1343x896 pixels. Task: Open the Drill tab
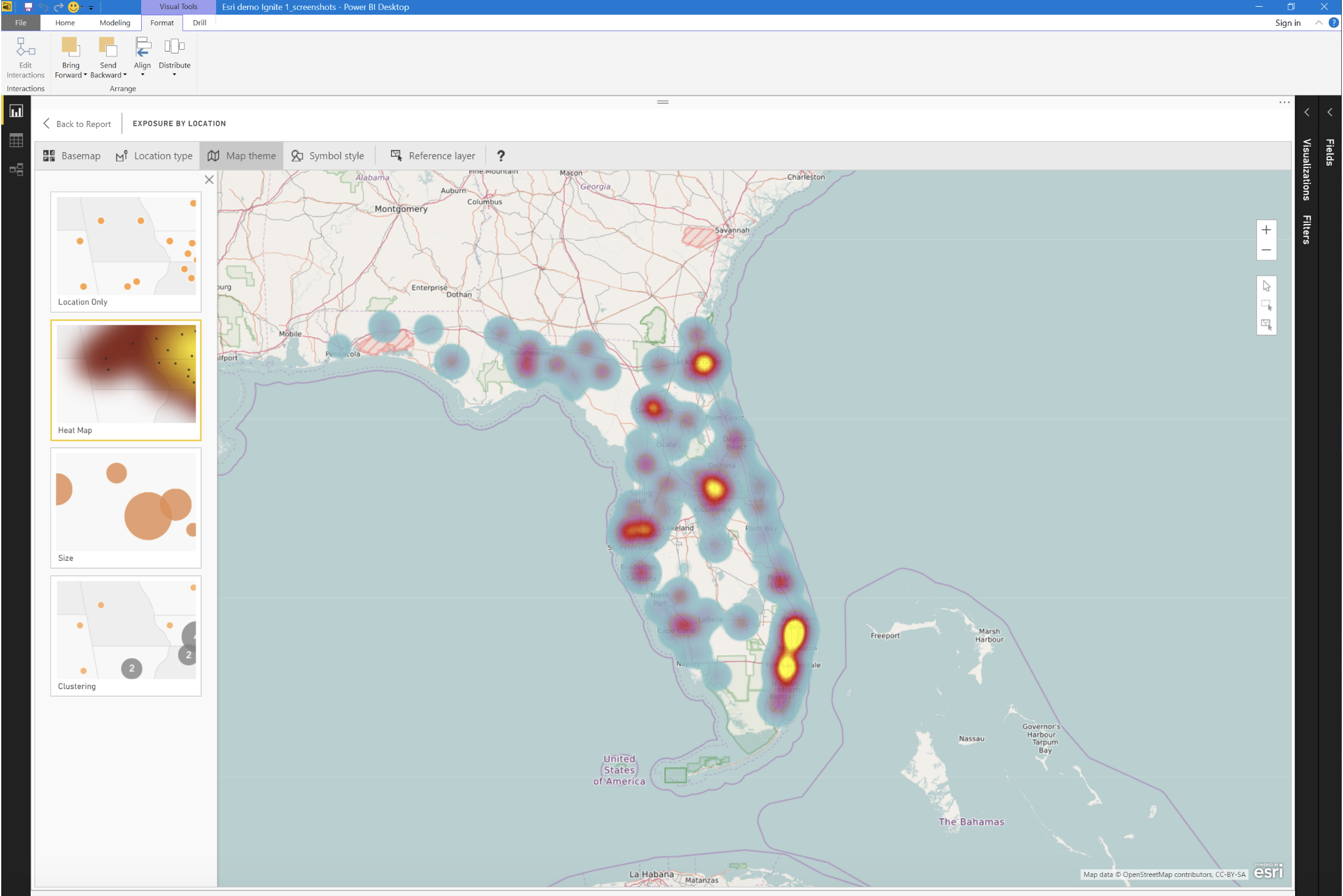coord(199,23)
